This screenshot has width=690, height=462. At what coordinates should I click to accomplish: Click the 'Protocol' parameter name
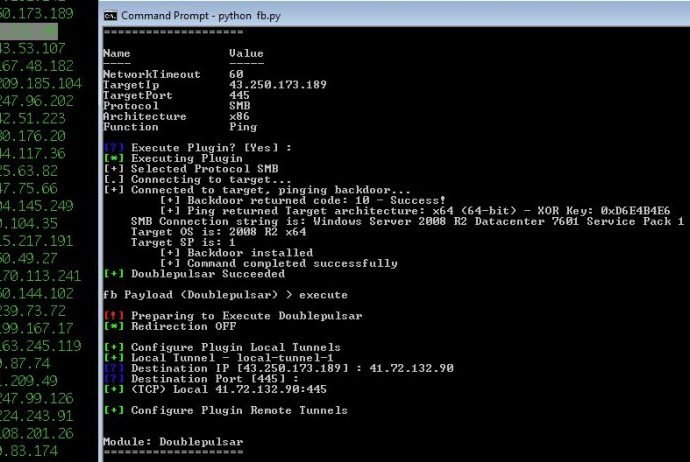click(x=131, y=106)
